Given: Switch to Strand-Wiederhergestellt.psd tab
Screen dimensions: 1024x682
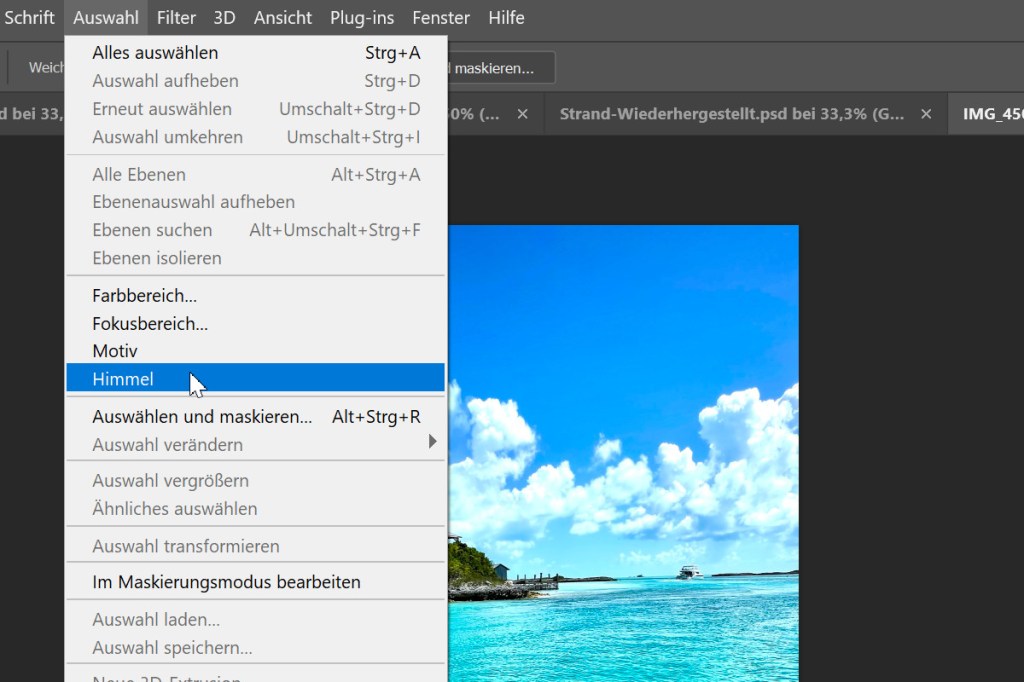Looking at the screenshot, I should click(731, 114).
